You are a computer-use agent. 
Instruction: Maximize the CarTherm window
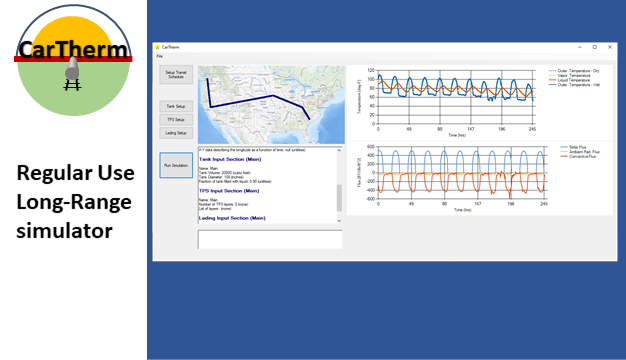(x=594, y=47)
